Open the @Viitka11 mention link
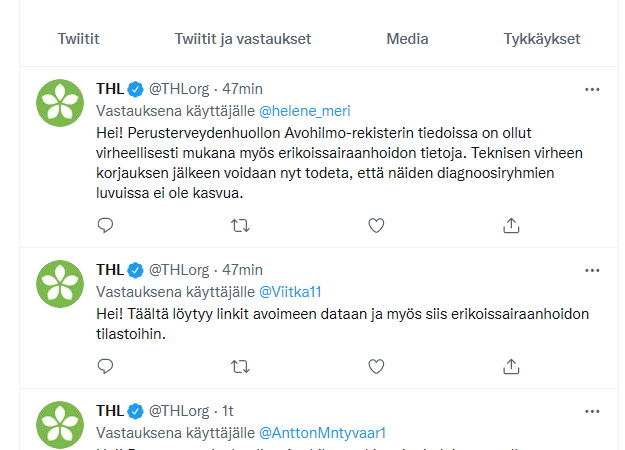Screen dimensions: 625x450 [291, 292]
